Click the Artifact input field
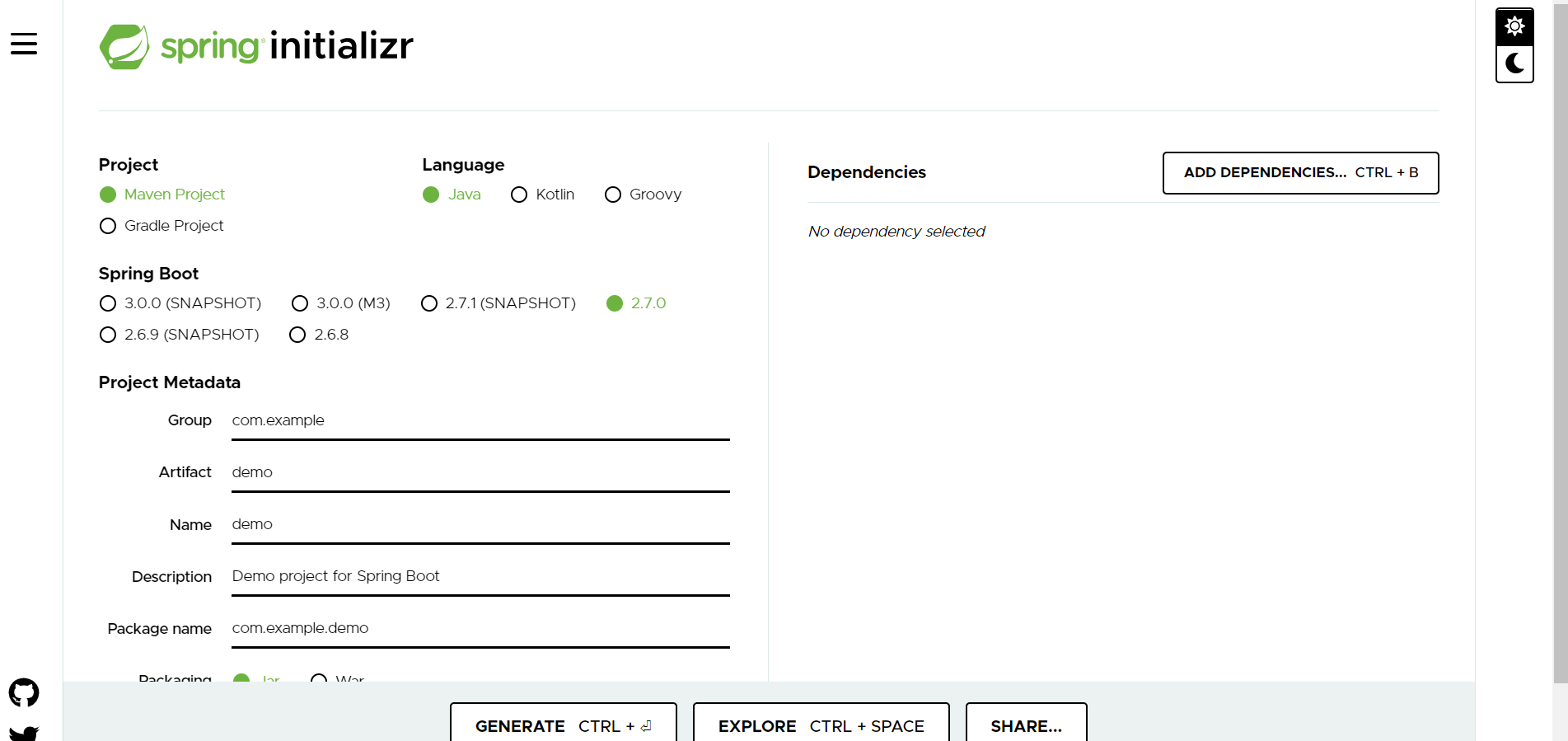 [x=480, y=472]
